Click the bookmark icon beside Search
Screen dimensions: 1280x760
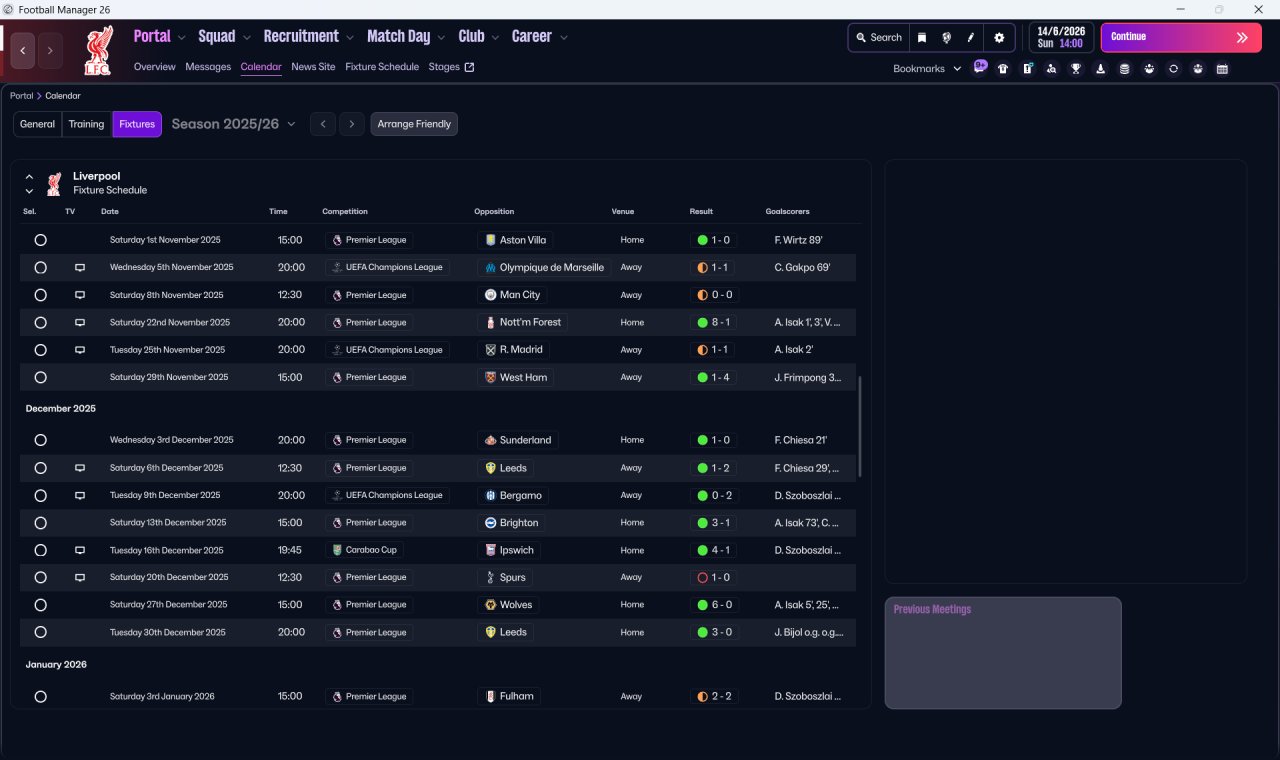(922, 38)
